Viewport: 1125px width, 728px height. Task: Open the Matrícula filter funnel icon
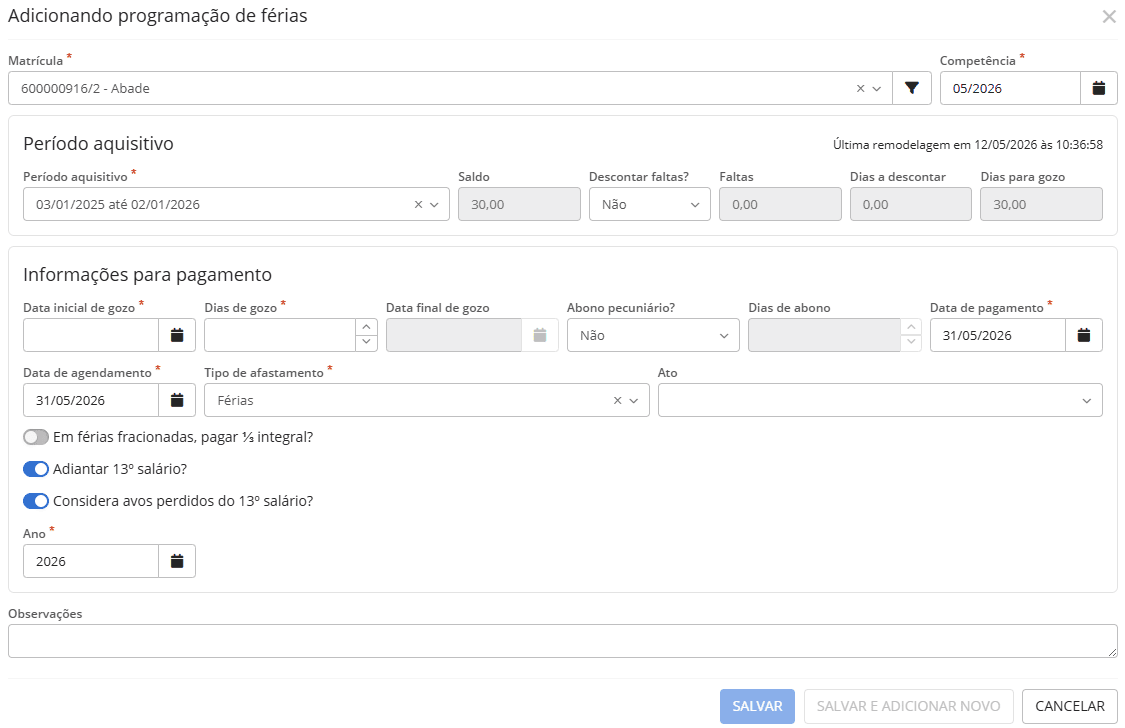(x=912, y=88)
